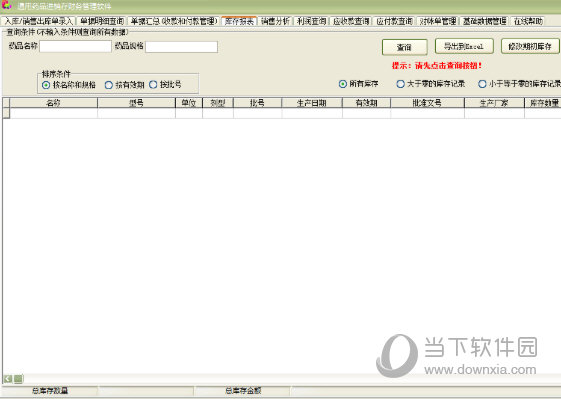561x399 pixels.
Task: Focus the 药品规格 input field
Action: (181, 47)
